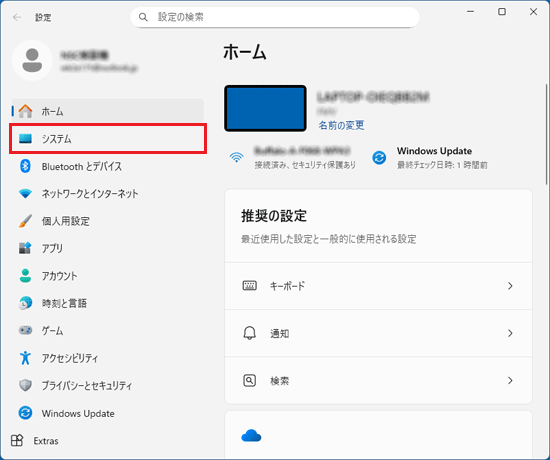Click 推奨の設定 heading
550x460 pixels.
[274, 216]
